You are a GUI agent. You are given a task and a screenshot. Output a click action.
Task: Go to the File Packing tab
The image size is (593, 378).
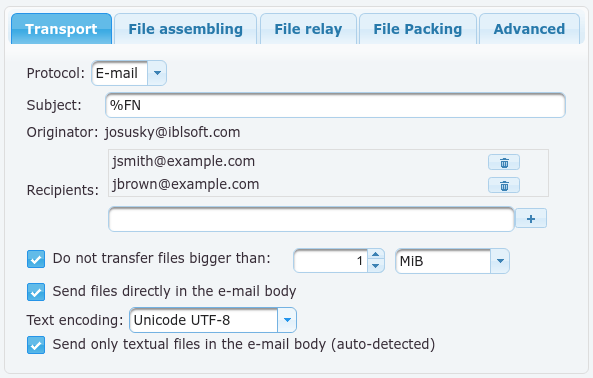(418, 29)
